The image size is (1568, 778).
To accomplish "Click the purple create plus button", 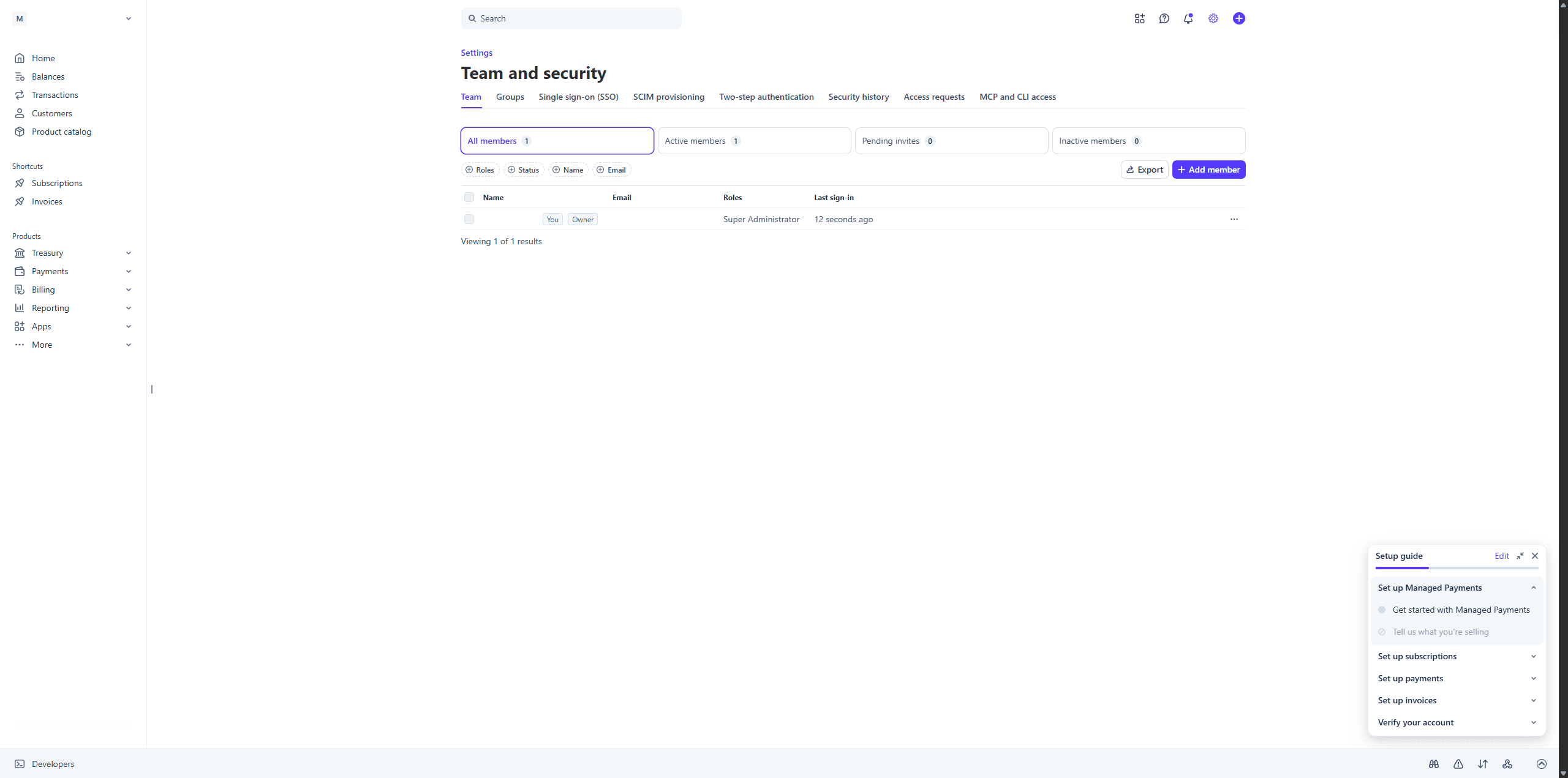I will (1239, 18).
